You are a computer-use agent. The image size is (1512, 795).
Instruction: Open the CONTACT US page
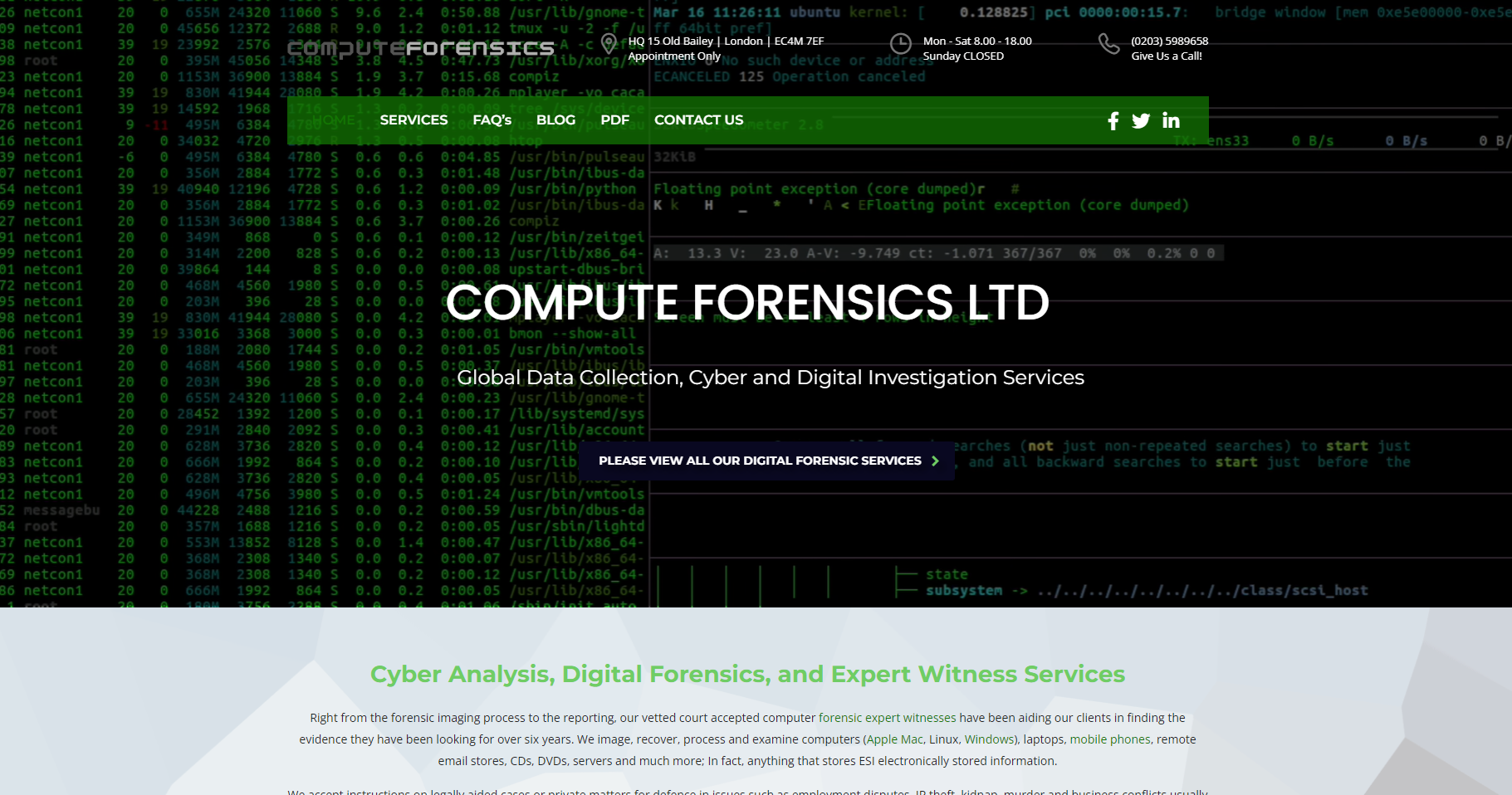click(x=698, y=119)
